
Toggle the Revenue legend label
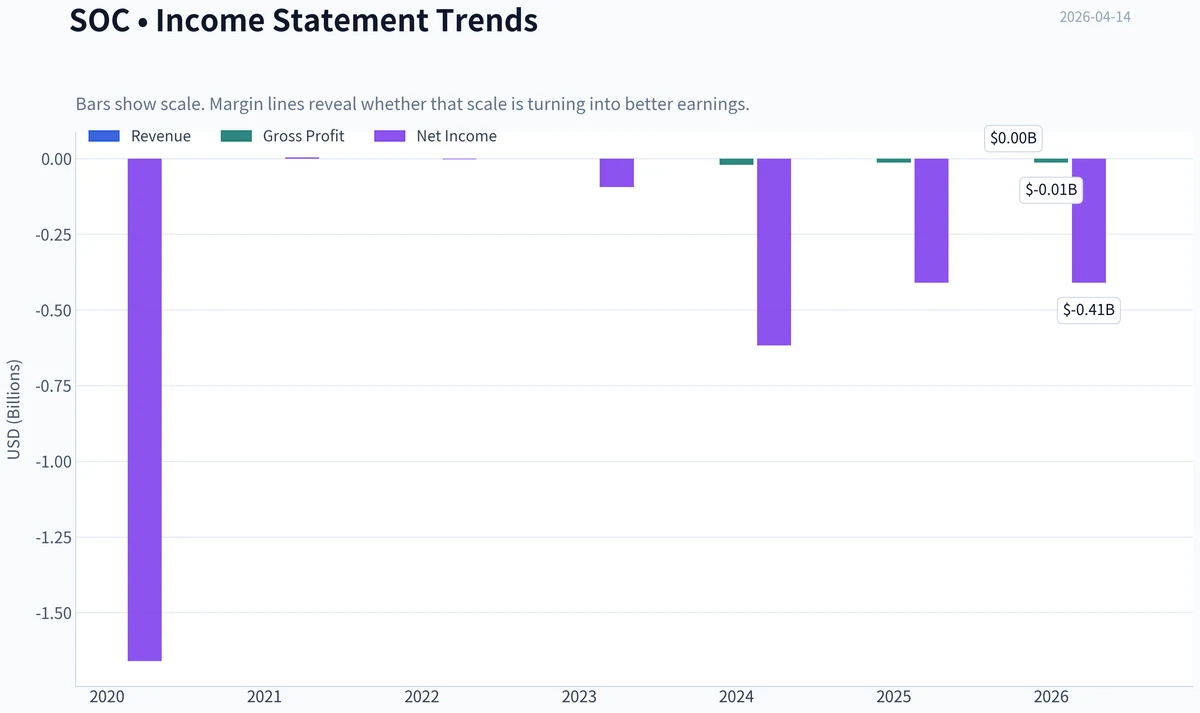(x=161, y=136)
